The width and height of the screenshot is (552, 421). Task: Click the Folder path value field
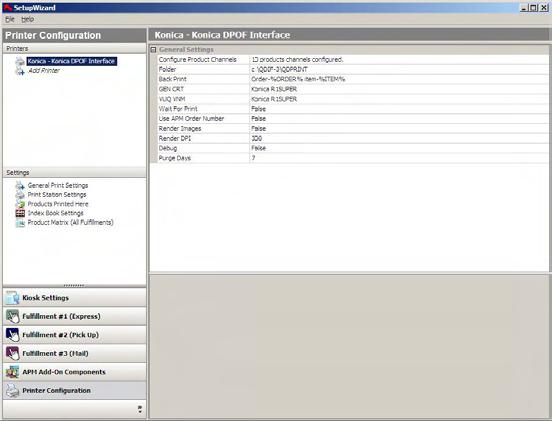[399, 70]
